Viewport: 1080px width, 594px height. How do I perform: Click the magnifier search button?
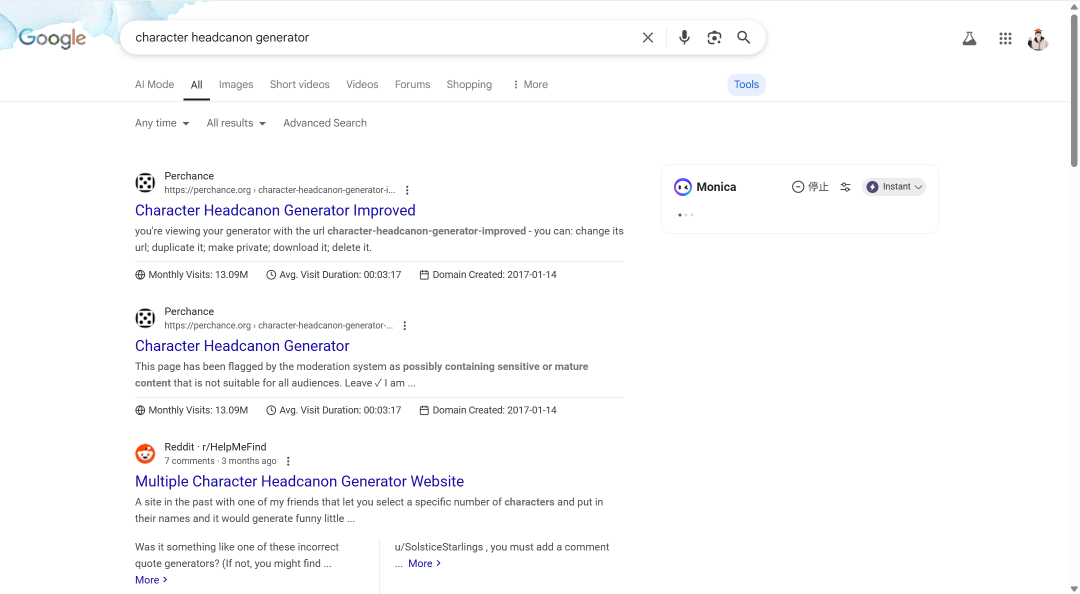744,37
